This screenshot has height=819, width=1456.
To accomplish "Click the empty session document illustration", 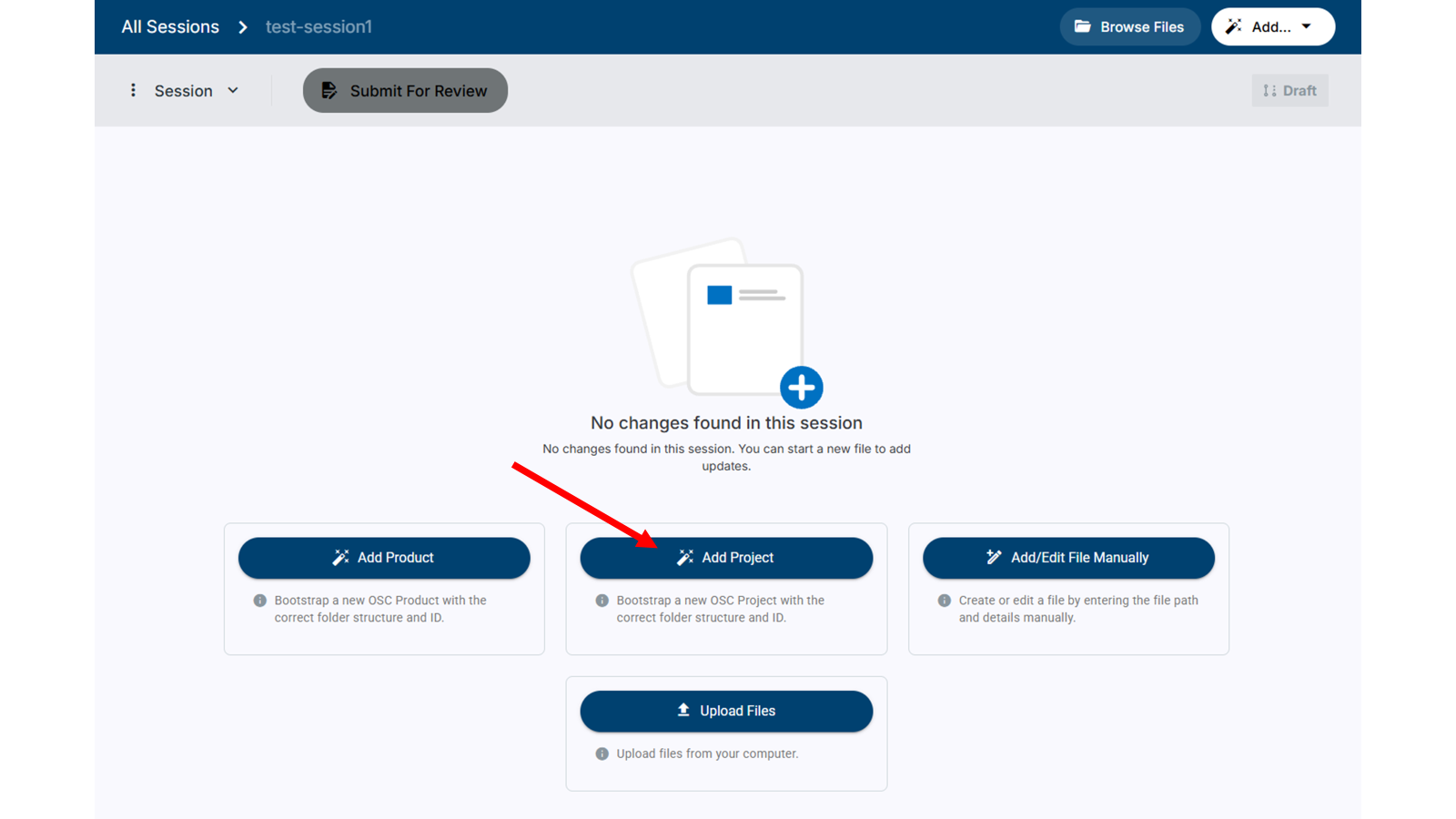I will coord(719,318).
